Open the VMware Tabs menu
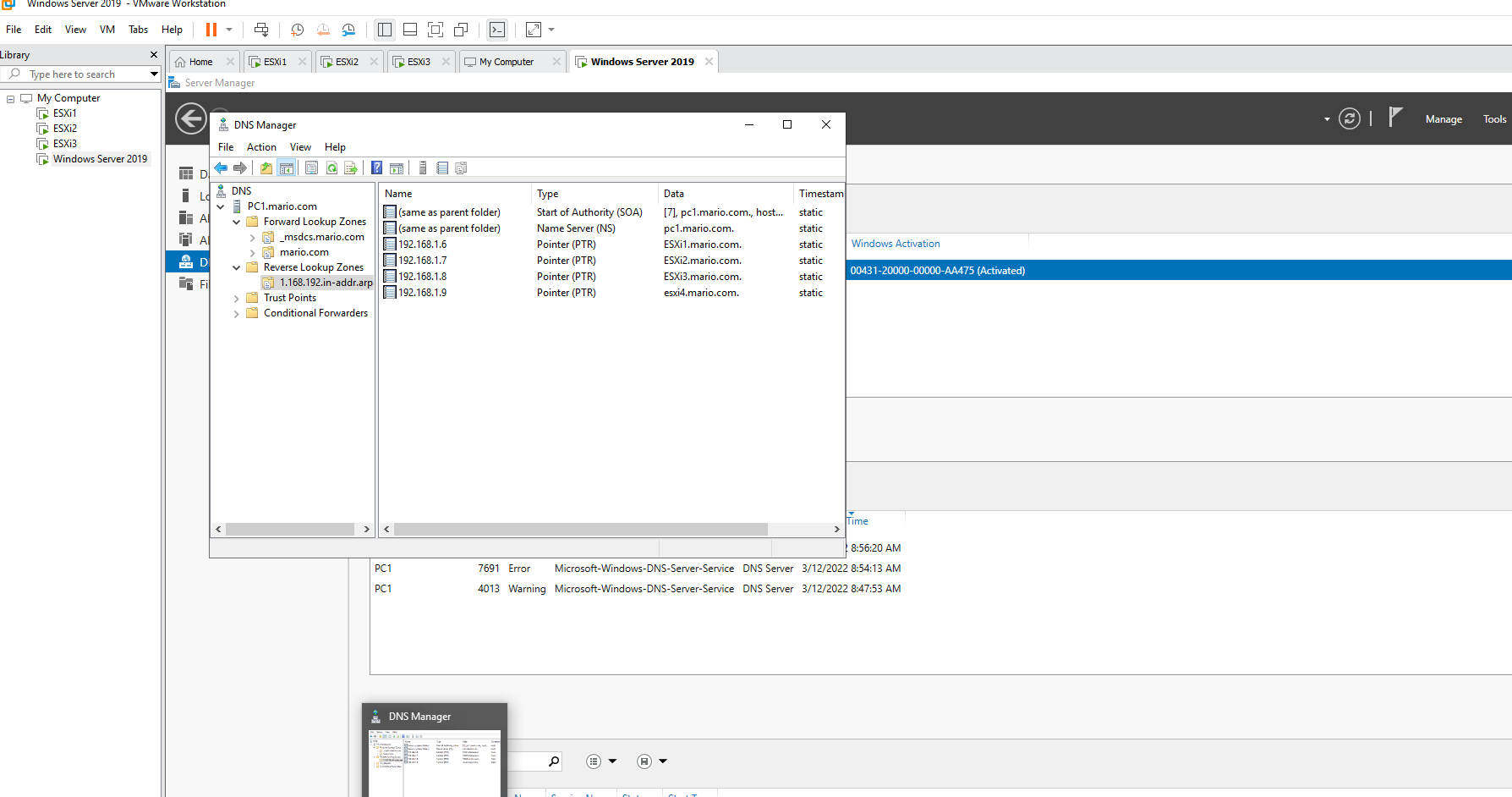 pyautogui.click(x=138, y=30)
